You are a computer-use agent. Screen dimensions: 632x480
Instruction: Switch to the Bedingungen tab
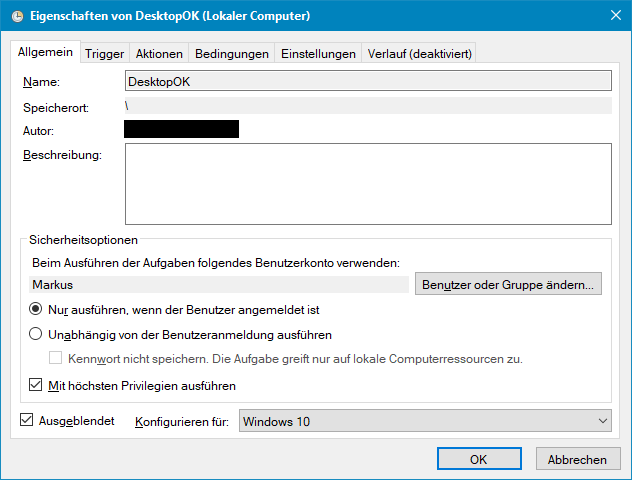pos(232,54)
